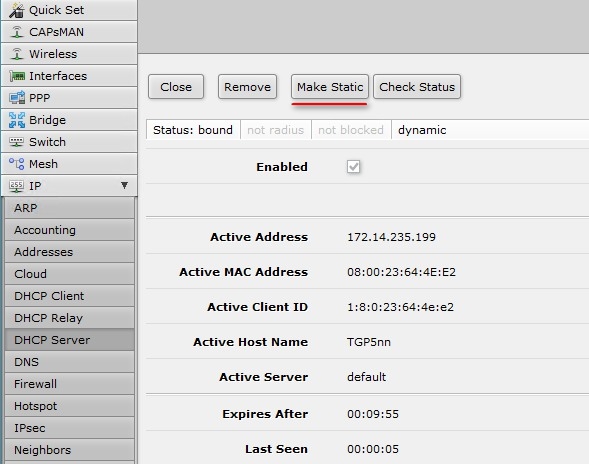Select the Active Address value 172.14.235.199
Viewport: 589px width, 464px height.
391,237
